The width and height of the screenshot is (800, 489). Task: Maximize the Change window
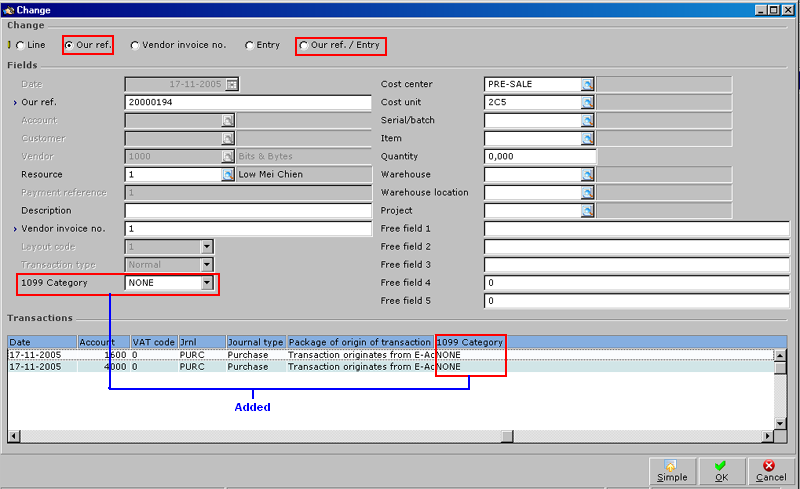[x=773, y=10]
